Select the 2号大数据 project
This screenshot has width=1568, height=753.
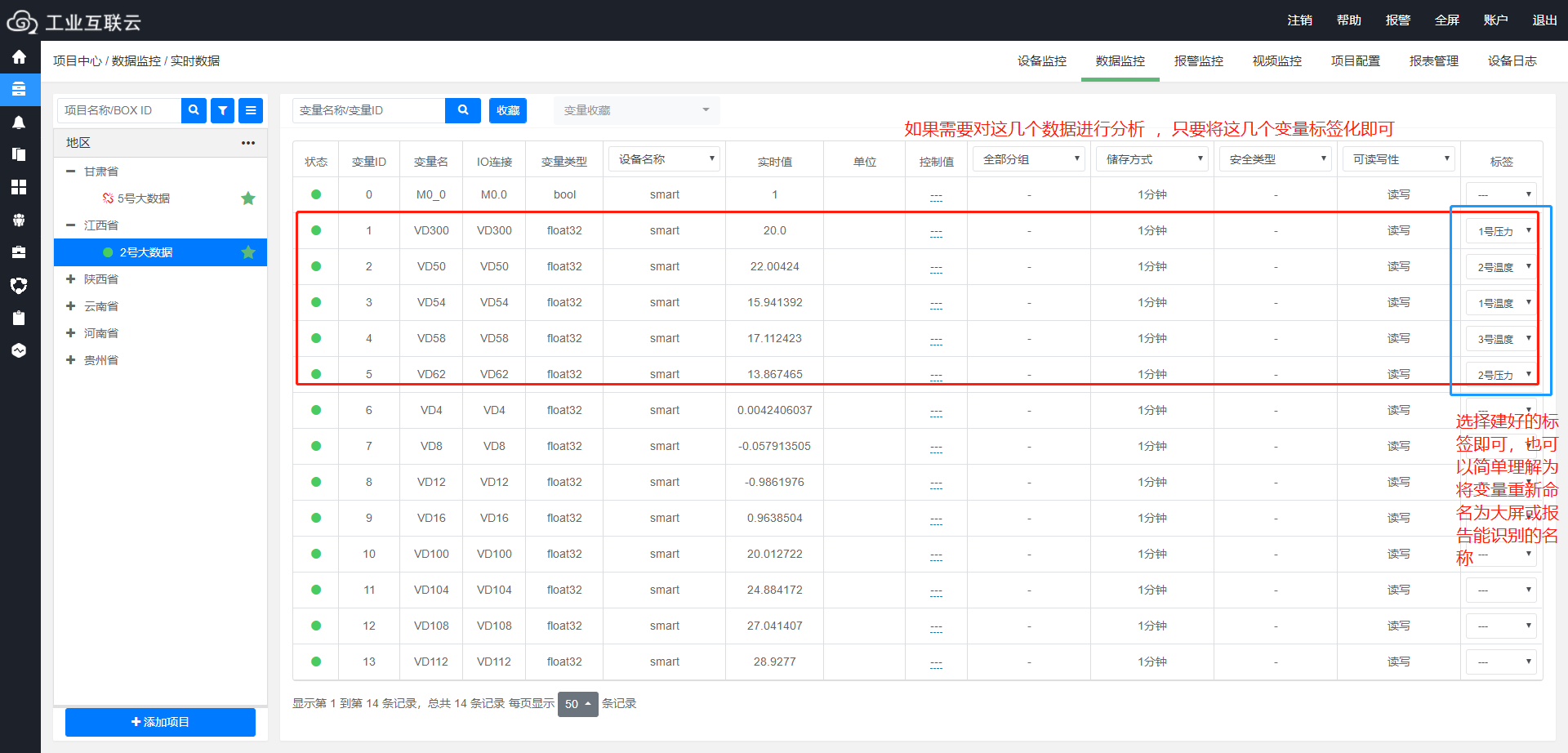tap(160, 252)
